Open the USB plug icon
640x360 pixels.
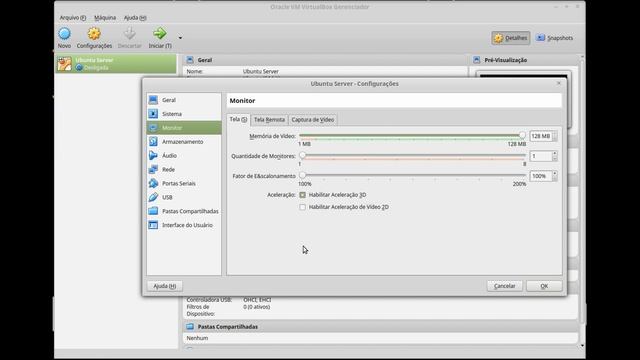tap(153, 197)
